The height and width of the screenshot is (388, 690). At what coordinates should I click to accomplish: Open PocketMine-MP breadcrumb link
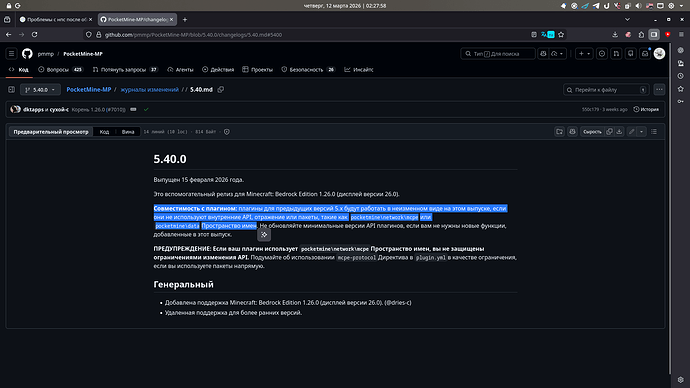pyautogui.click(x=89, y=90)
